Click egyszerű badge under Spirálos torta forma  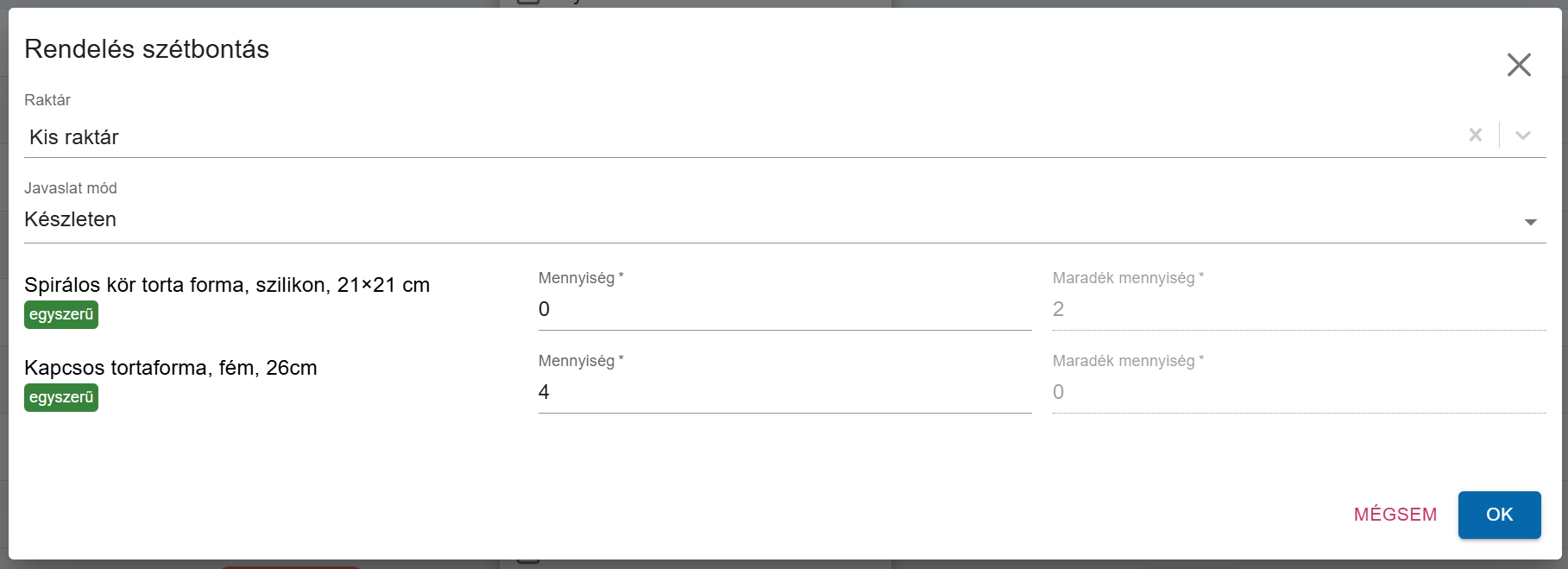pos(61,314)
